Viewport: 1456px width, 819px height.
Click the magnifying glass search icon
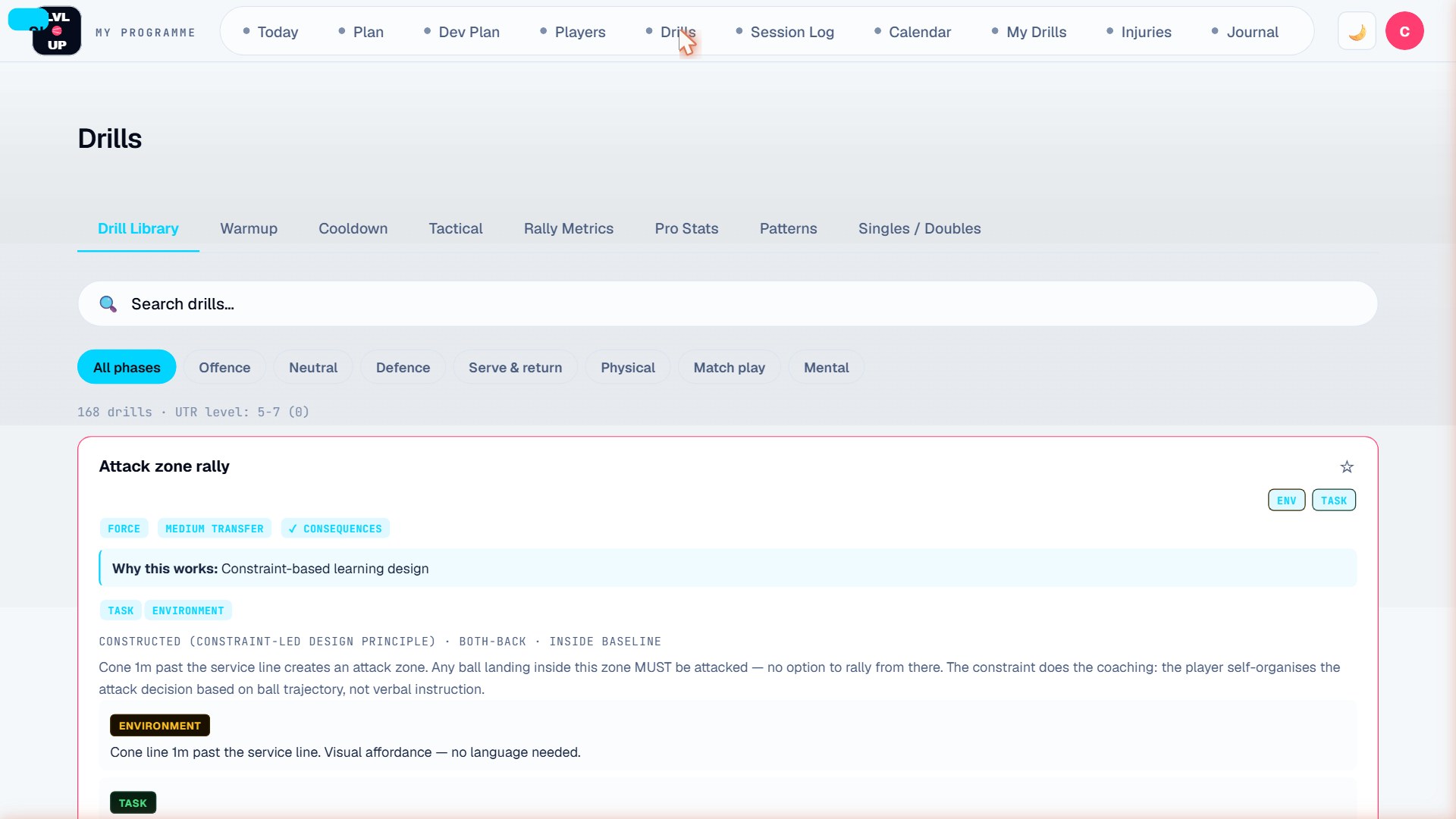[x=108, y=304]
